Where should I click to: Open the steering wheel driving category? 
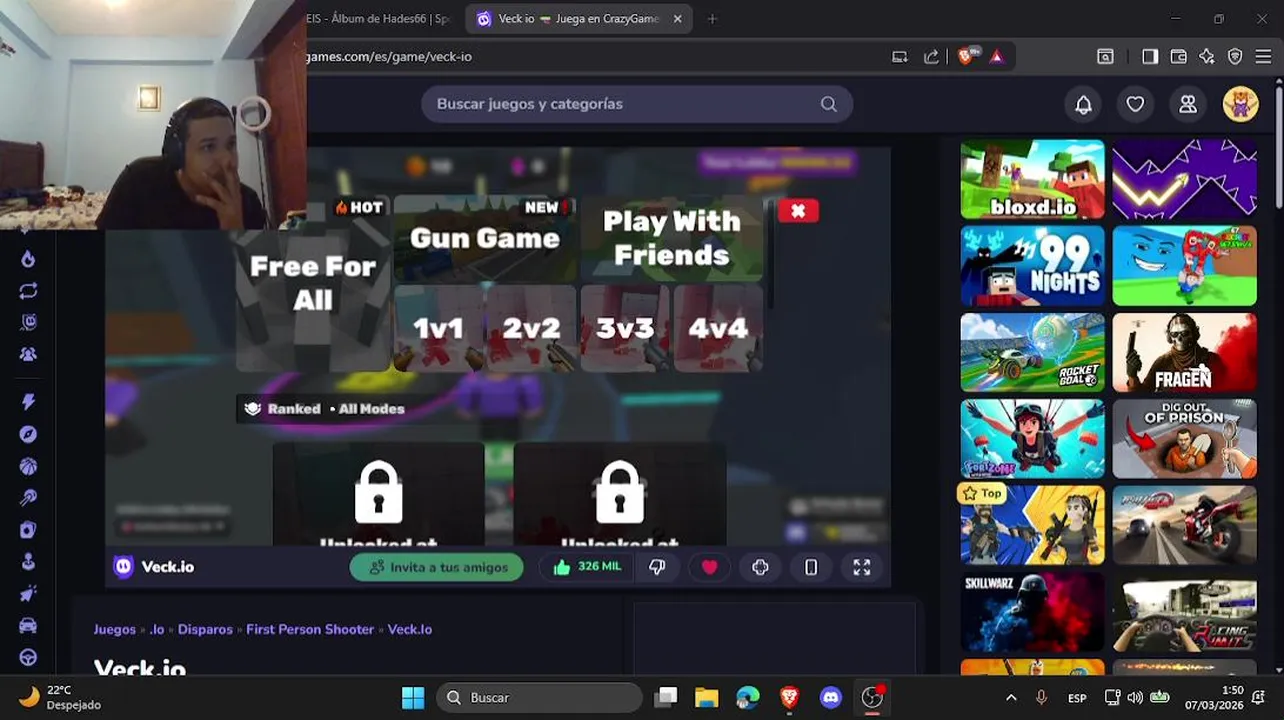point(28,658)
